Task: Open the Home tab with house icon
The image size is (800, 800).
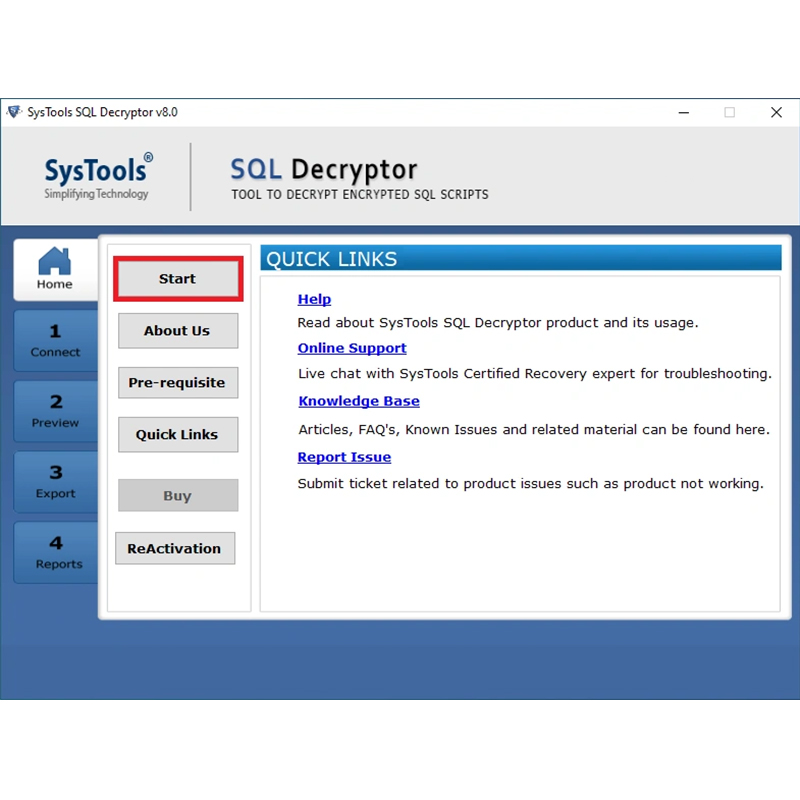Action: click(x=55, y=269)
